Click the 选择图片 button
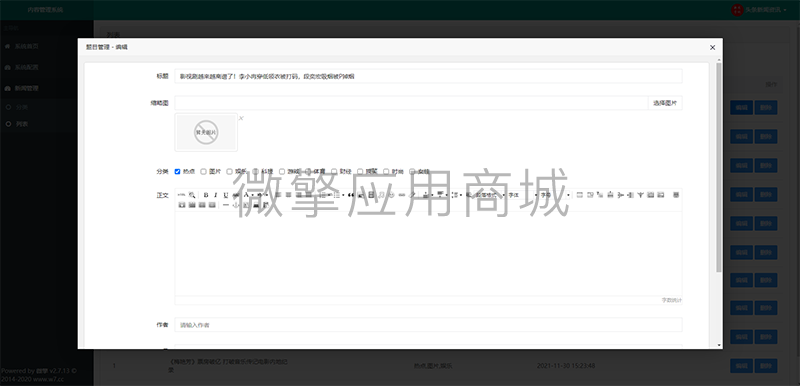The image size is (800, 386). 665,103
